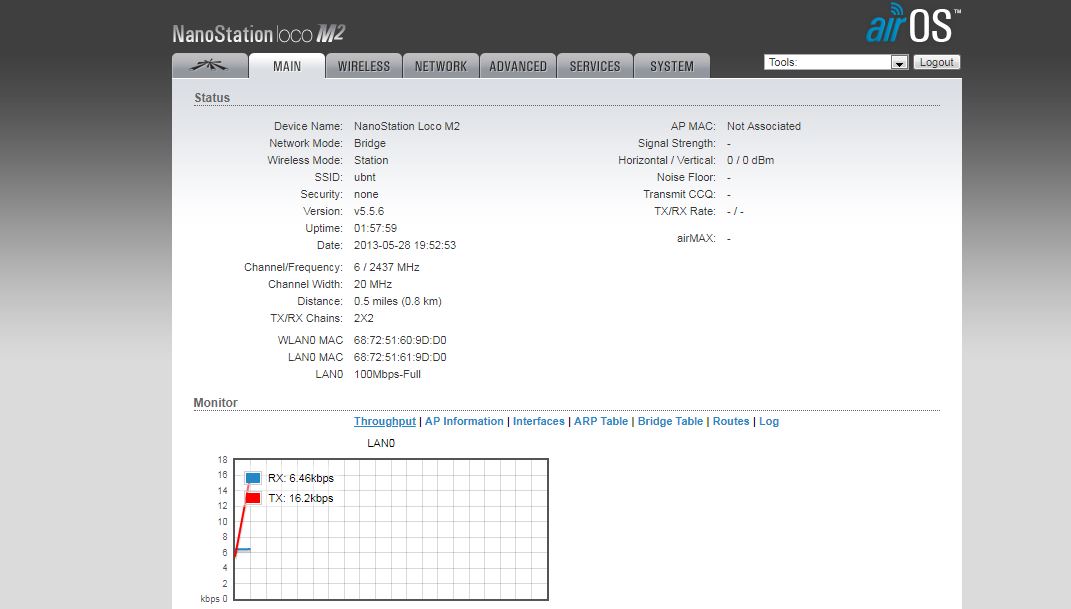This screenshot has width=1071, height=609.
Task: Click Horizontal / Vertical value 0 / 0 dBm
Action: coord(750,160)
